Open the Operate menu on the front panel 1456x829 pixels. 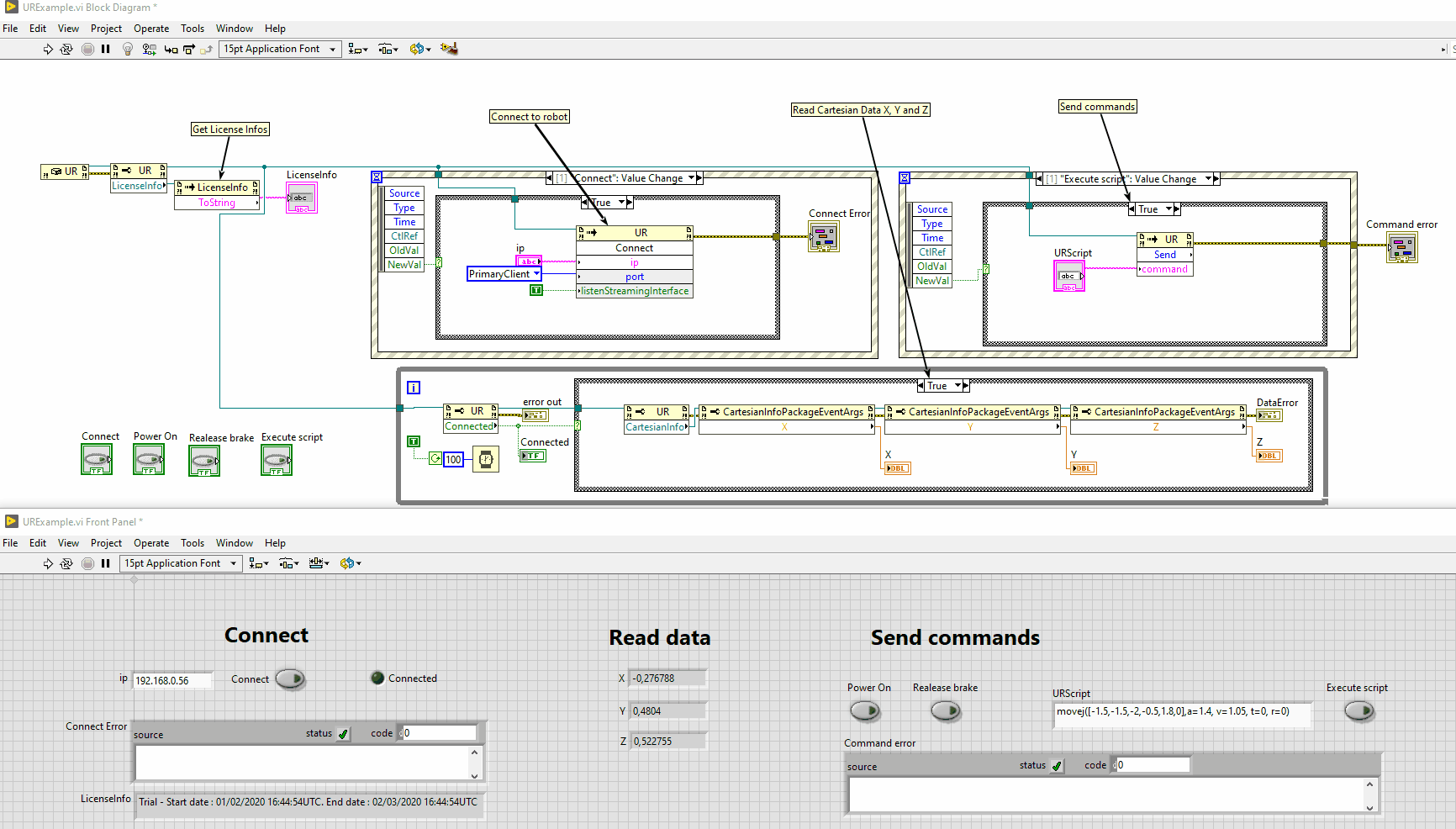click(151, 542)
